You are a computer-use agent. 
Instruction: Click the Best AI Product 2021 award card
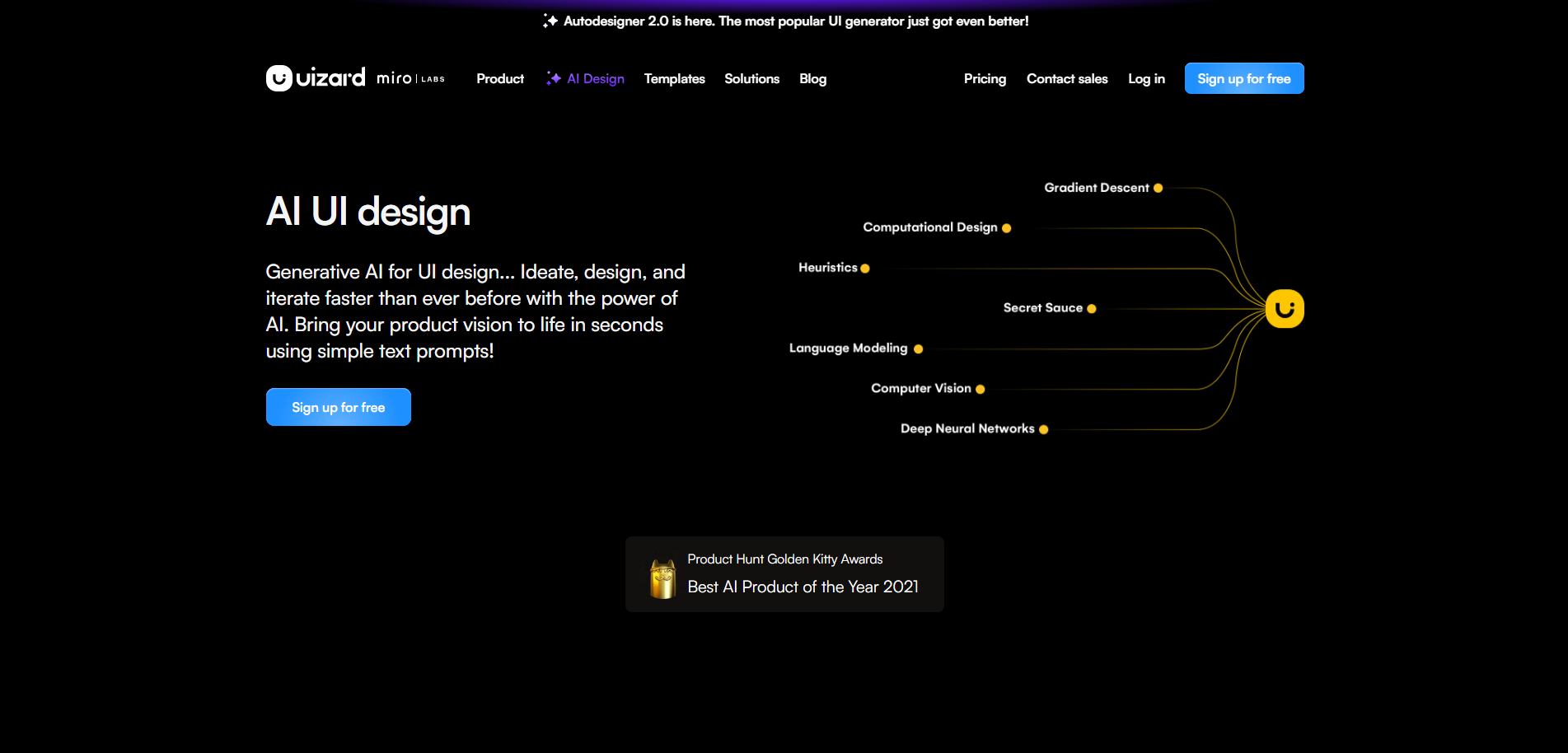click(x=784, y=574)
